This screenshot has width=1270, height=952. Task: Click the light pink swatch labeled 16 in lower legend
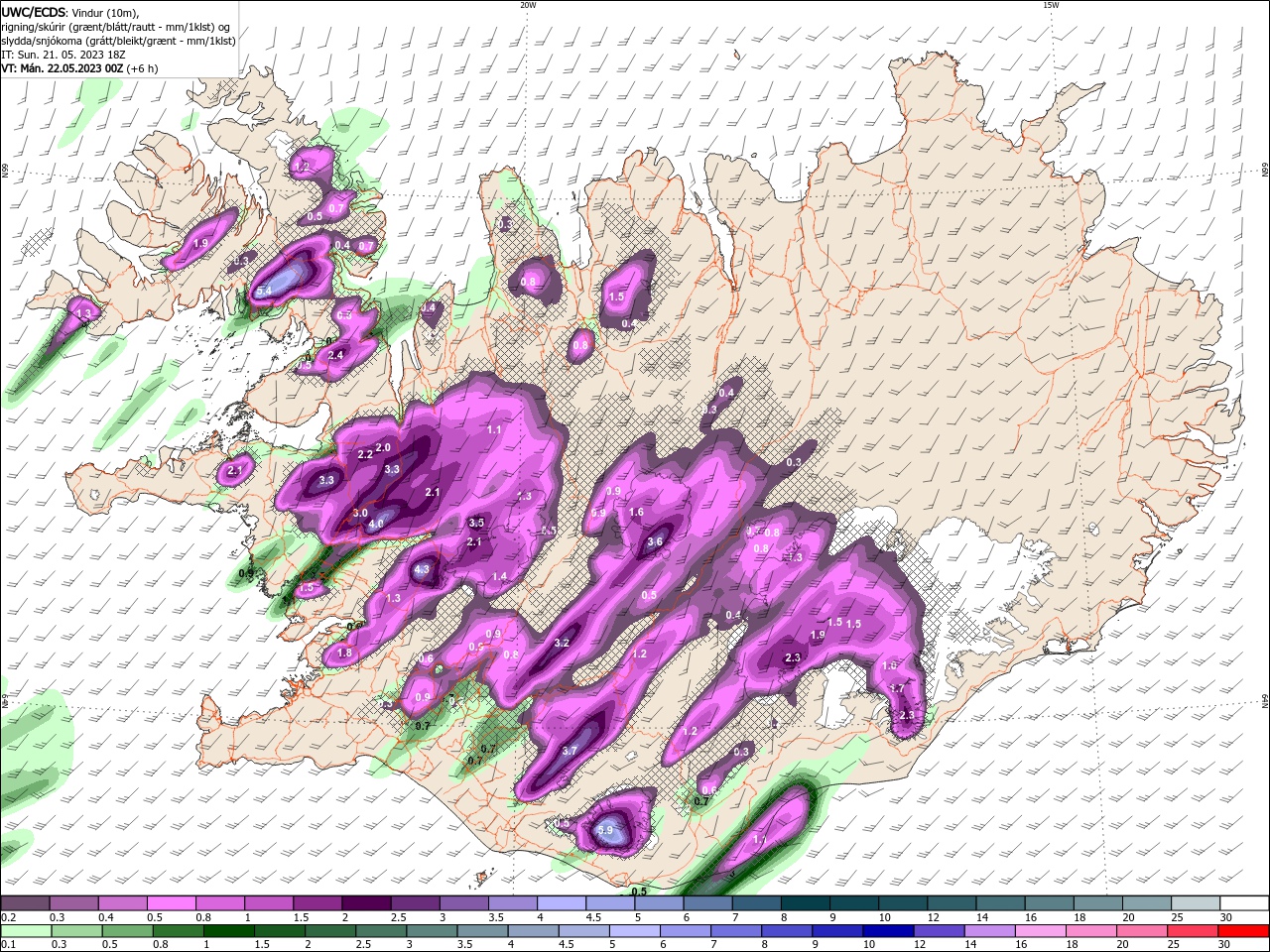[1042, 931]
